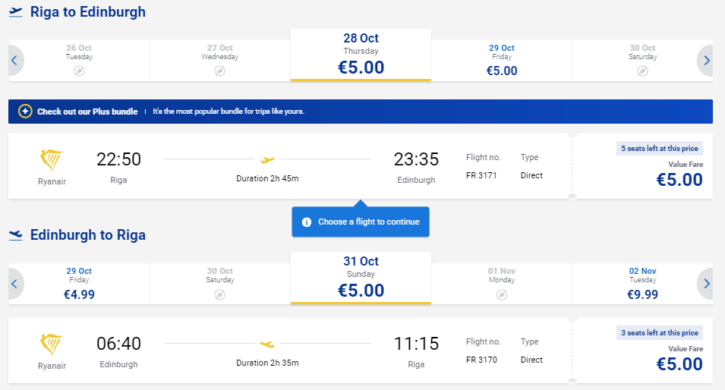Select the 22:50 Riga to Edinburgh flight card

point(290,167)
